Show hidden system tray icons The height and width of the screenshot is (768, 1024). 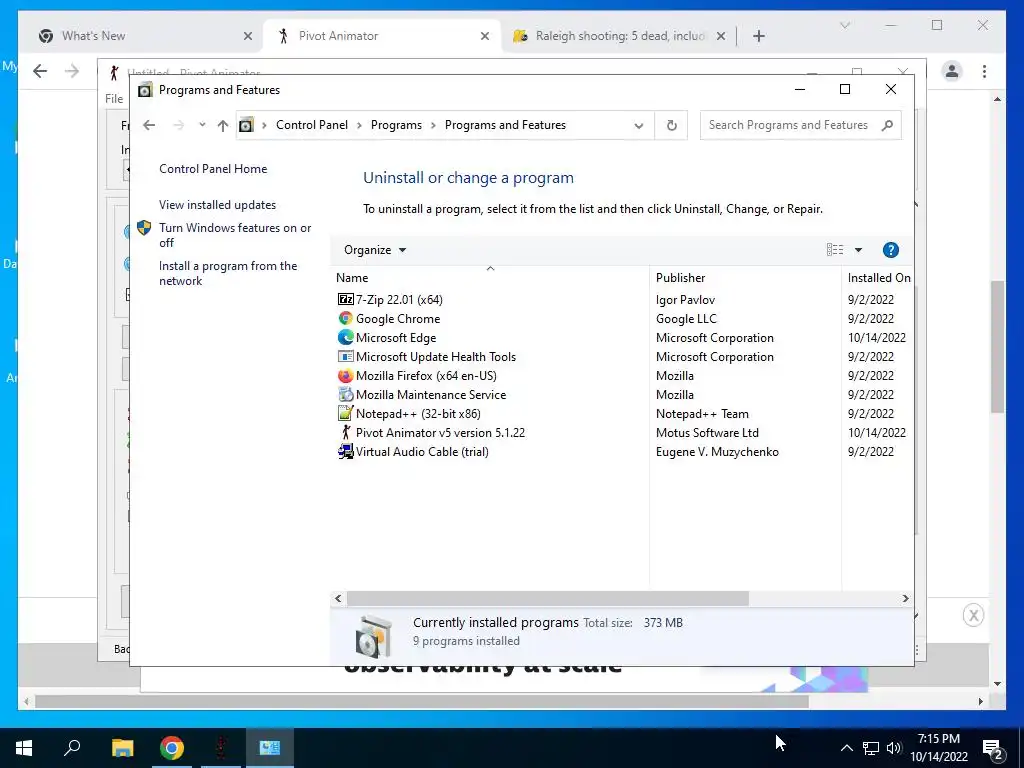(x=846, y=748)
